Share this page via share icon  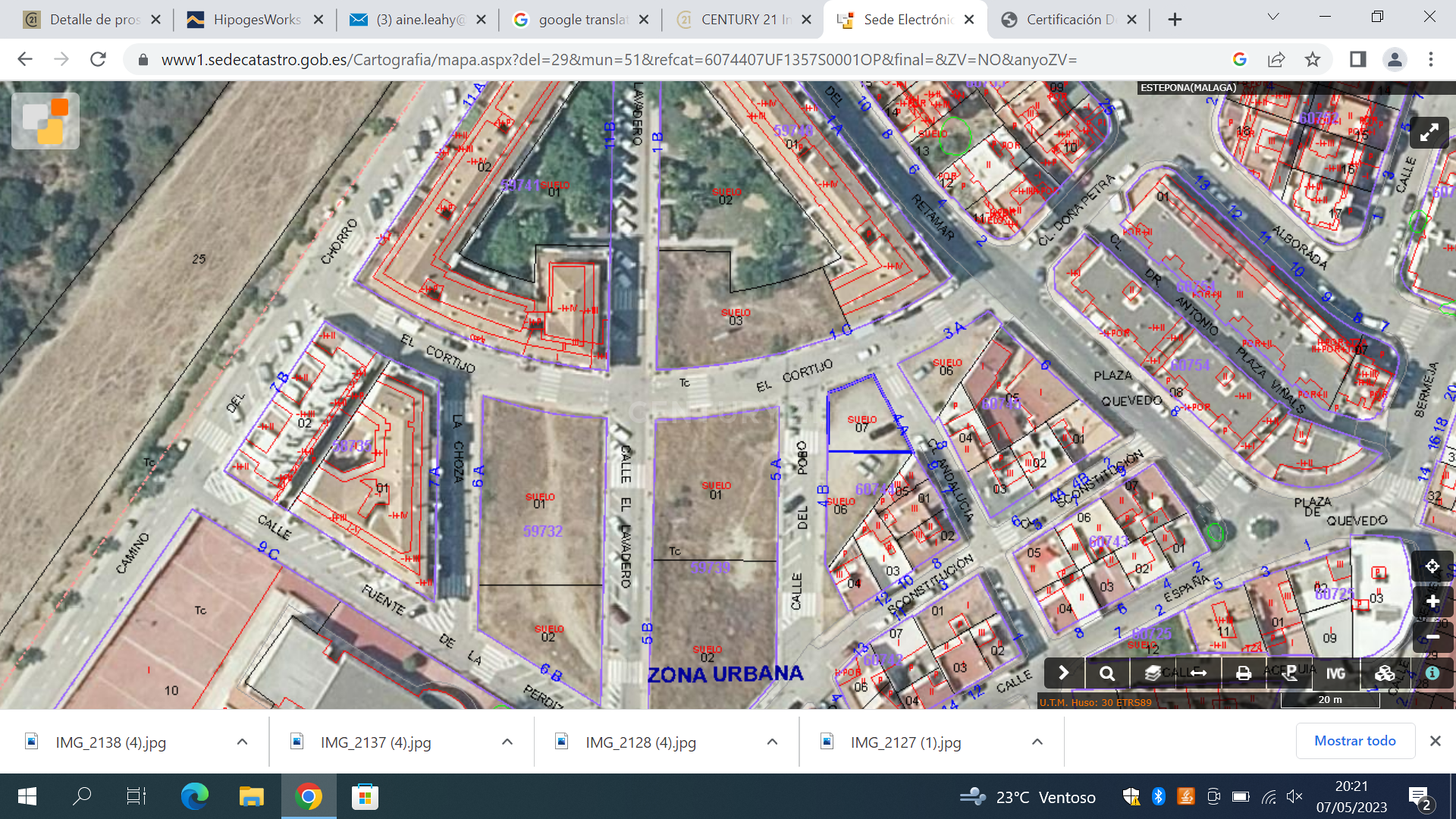pos(1276,59)
